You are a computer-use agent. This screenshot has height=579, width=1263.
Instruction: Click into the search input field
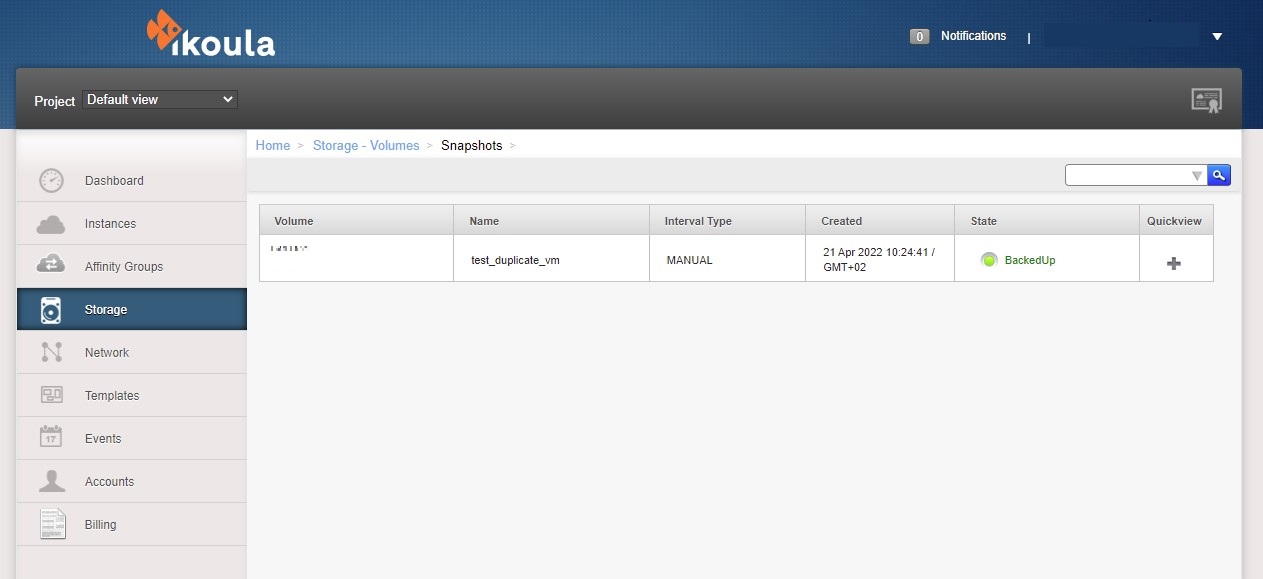(1128, 175)
